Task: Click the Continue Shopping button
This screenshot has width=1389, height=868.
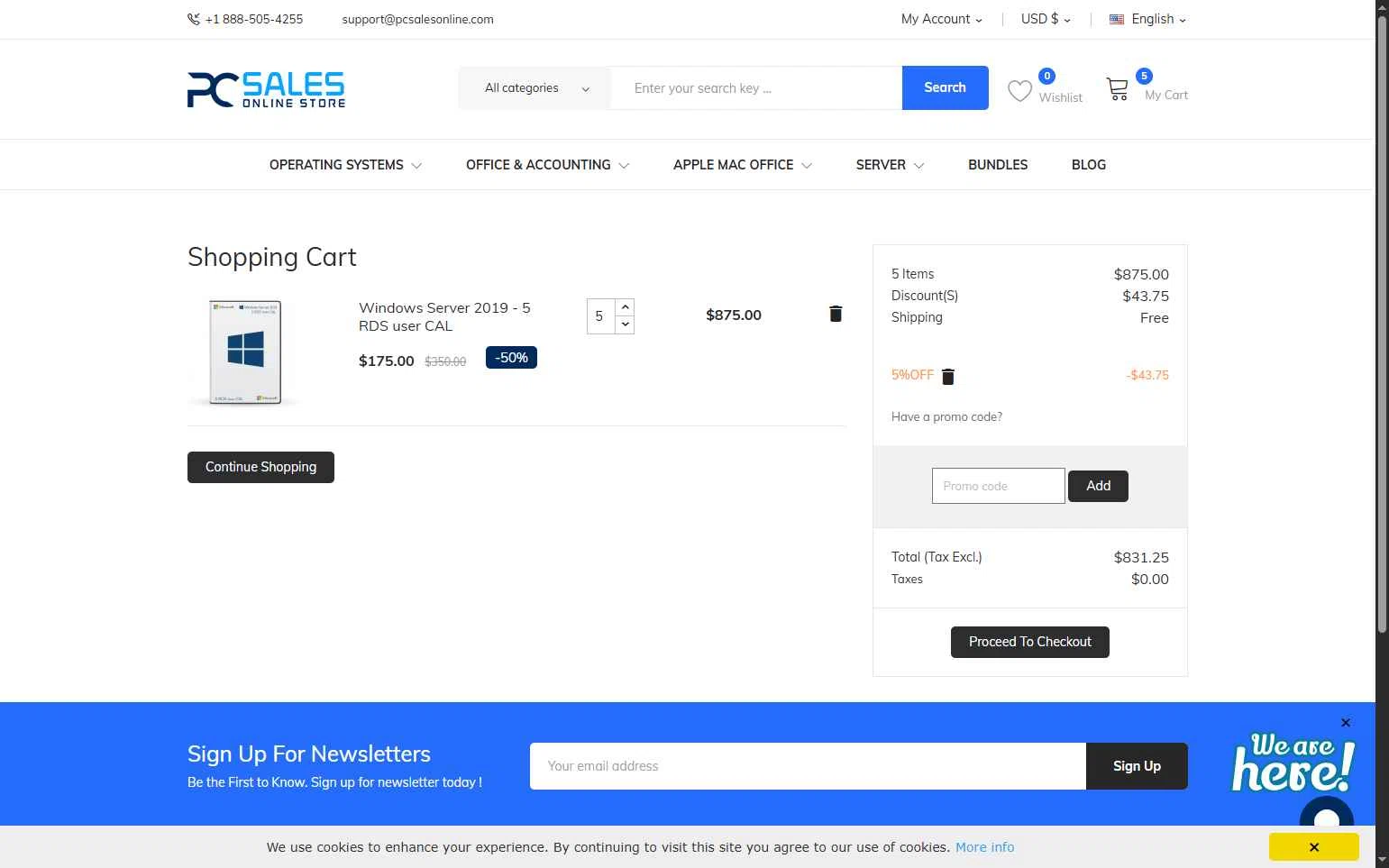Action: (x=260, y=467)
